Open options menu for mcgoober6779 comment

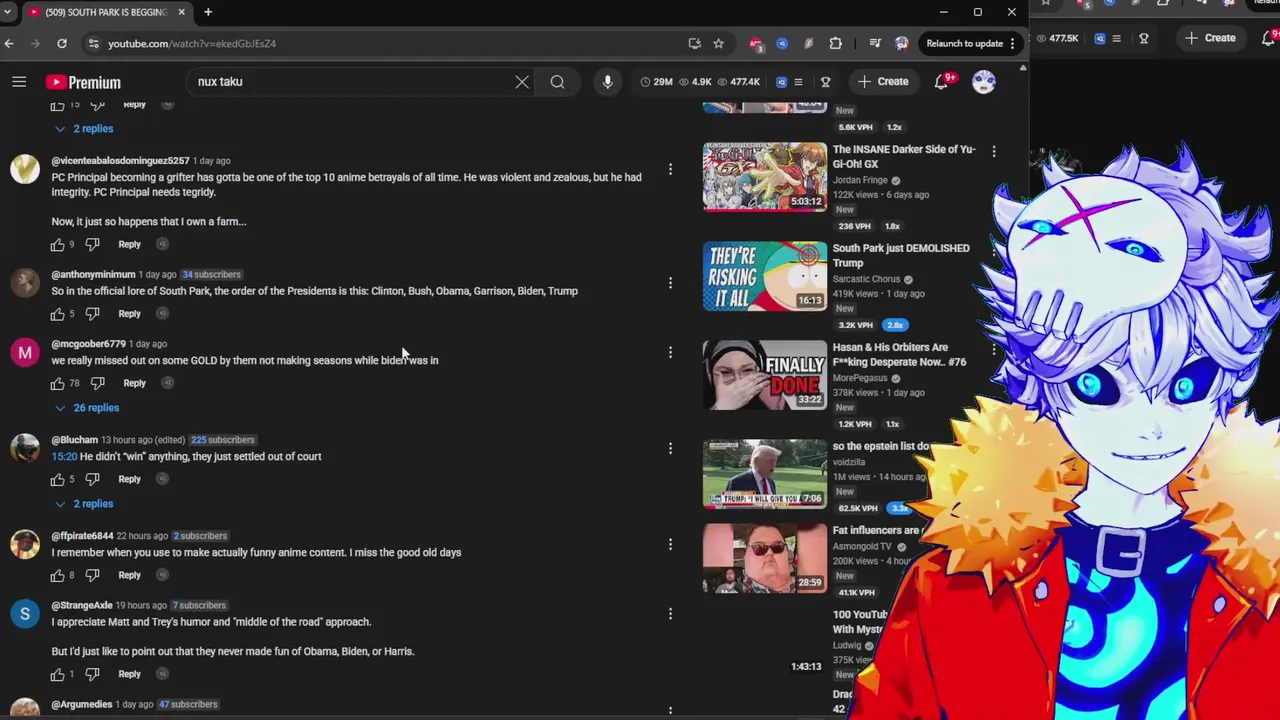670,352
